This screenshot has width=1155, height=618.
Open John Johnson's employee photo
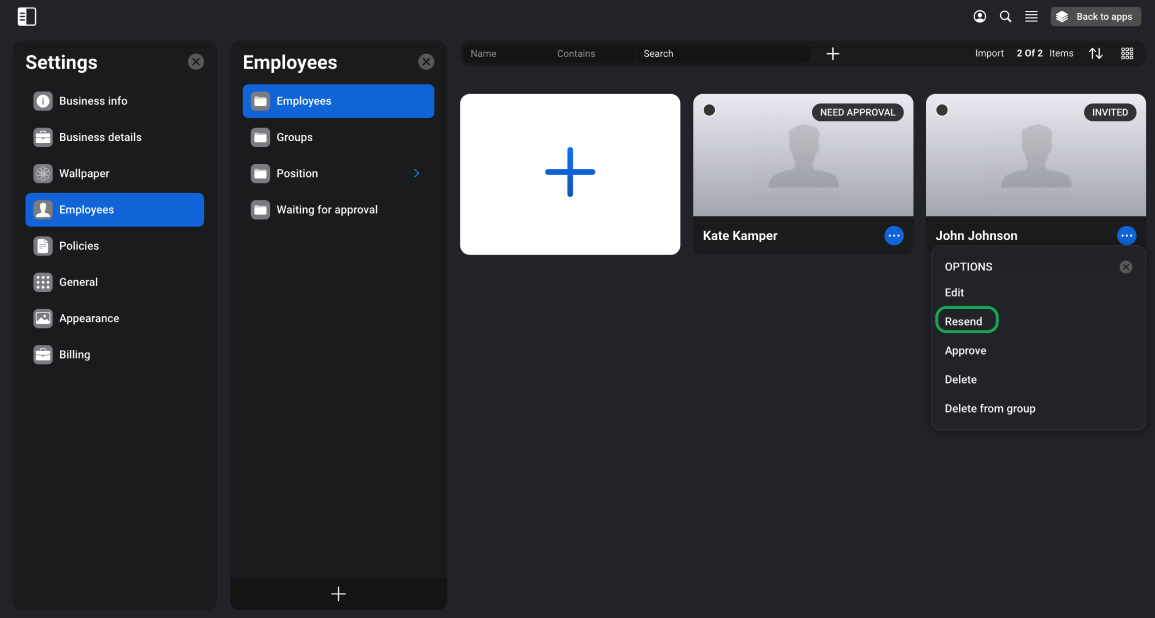1036,155
